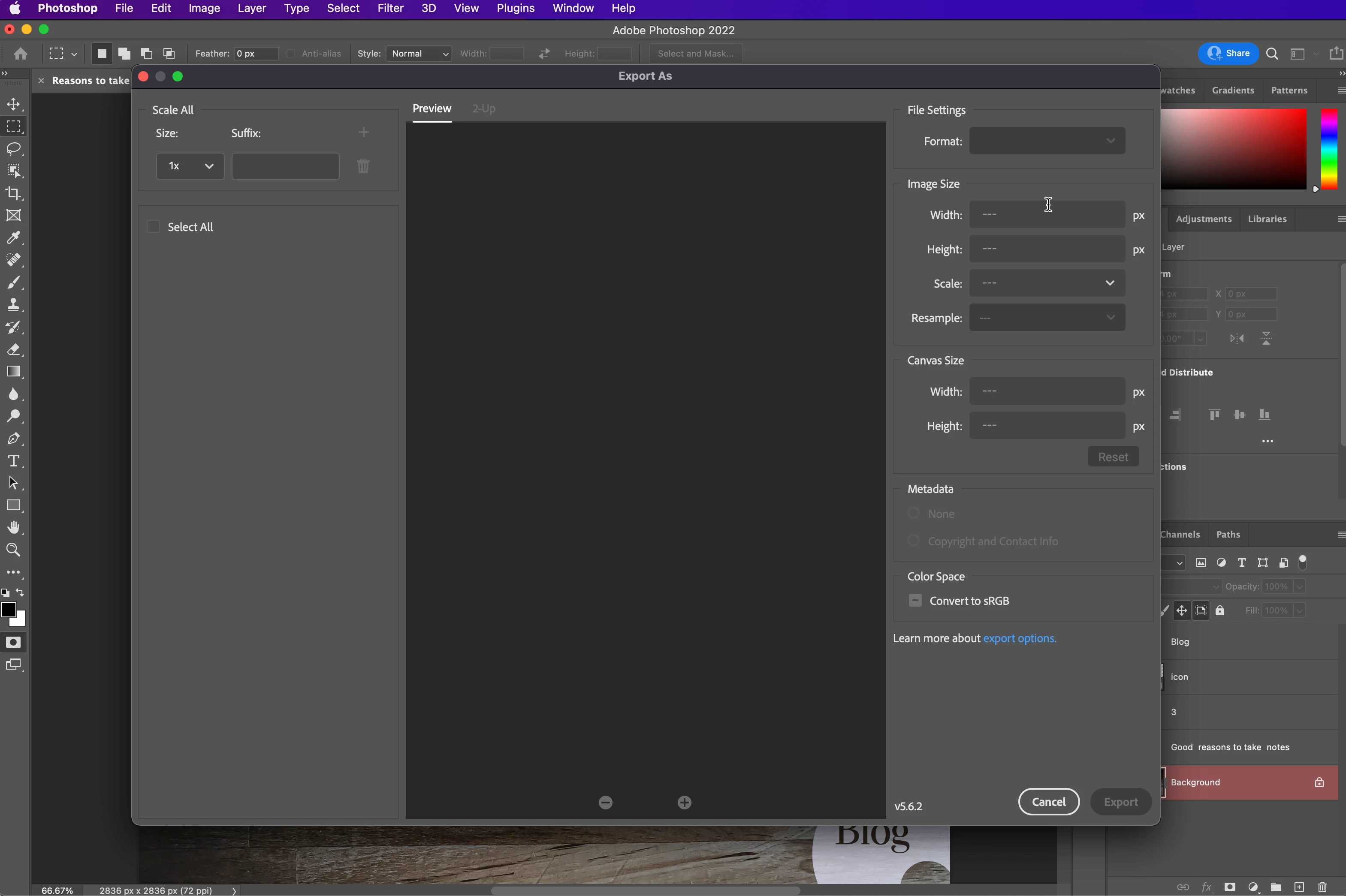The width and height of the screenshot is (1346, 896).
Task: Open the Filter menu
Action: (x=390, y=9)
